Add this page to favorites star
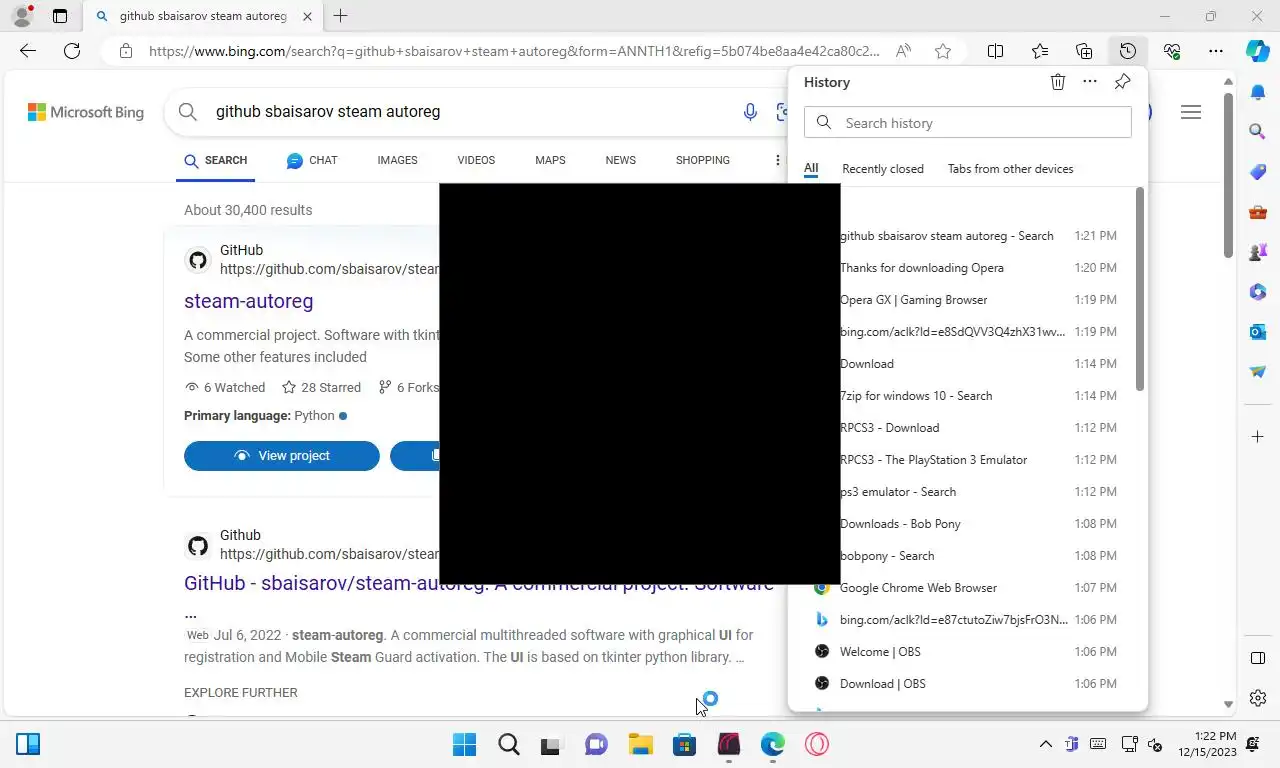Viewport: 1280px width, 768px height. [943, 51]
